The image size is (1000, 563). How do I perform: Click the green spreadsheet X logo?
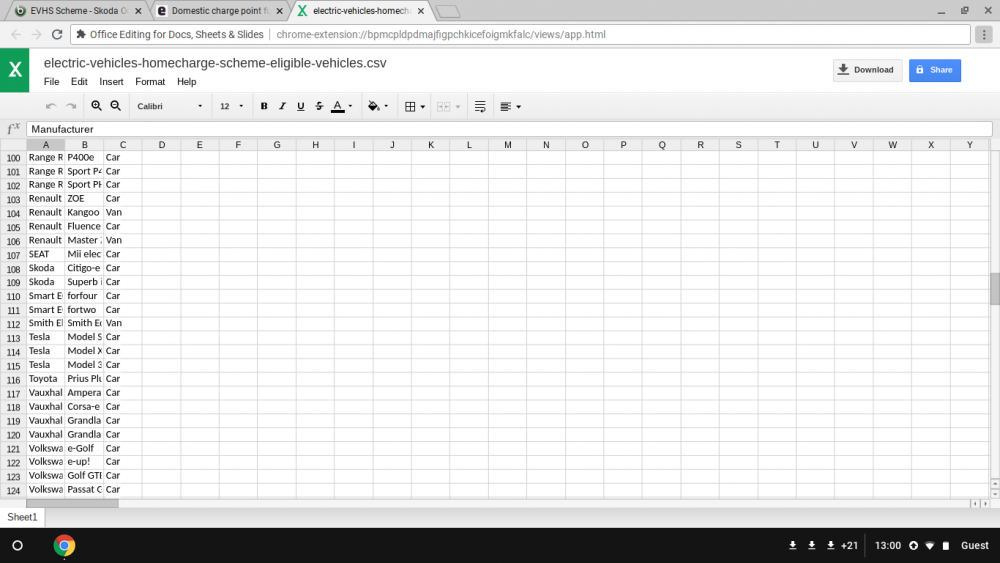pos(15,70)
